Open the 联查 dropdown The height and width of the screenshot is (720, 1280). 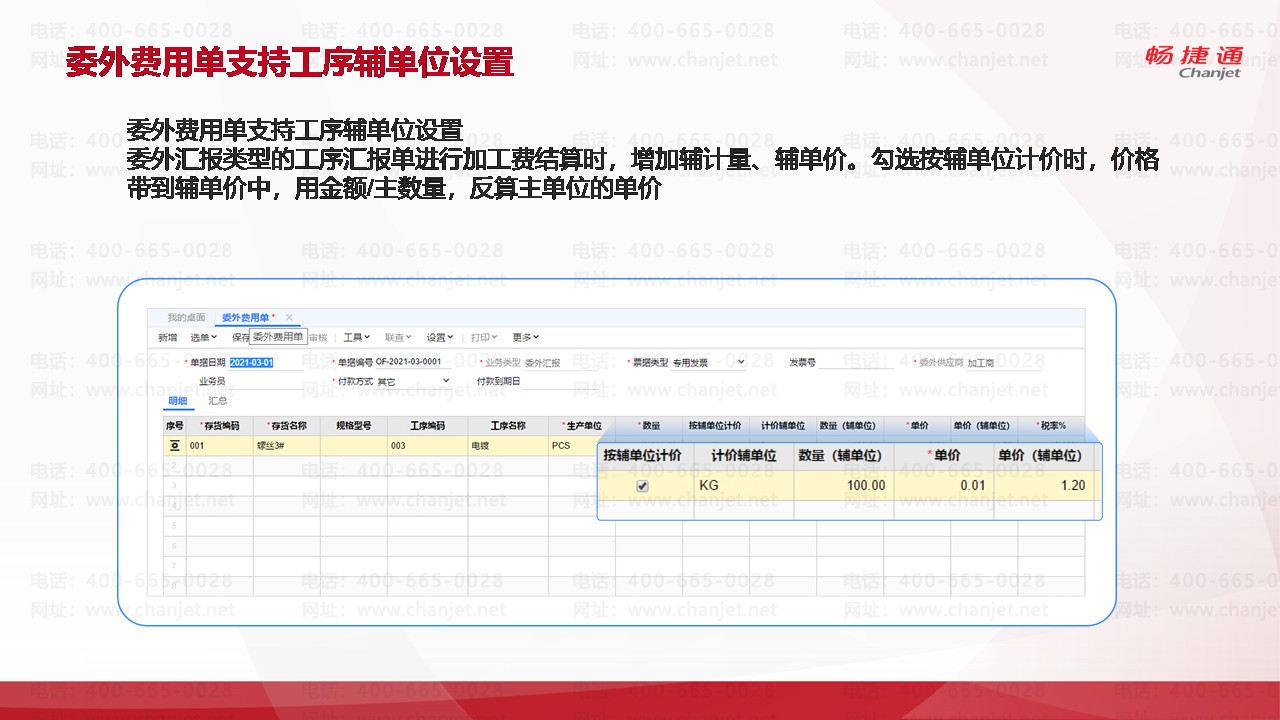coord(398,338)
